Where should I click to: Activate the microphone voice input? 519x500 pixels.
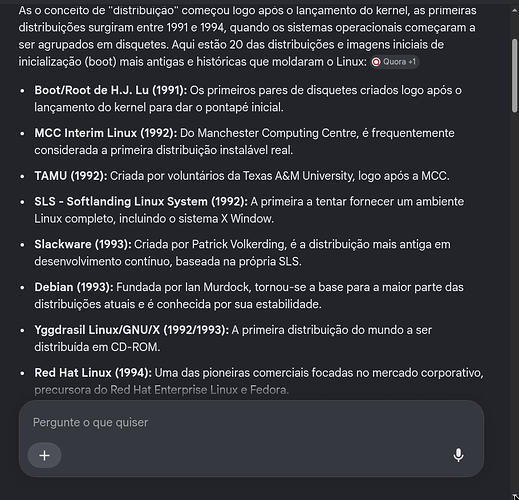click(458, 455)
